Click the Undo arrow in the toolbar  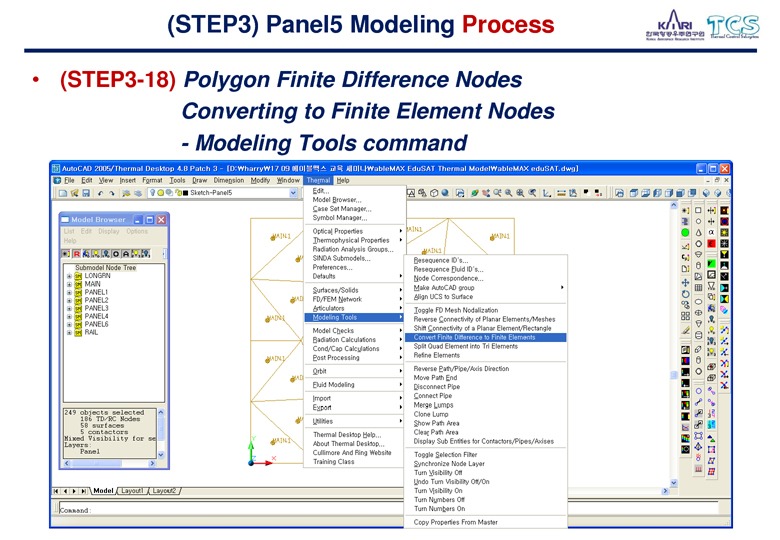pos(100,193)
